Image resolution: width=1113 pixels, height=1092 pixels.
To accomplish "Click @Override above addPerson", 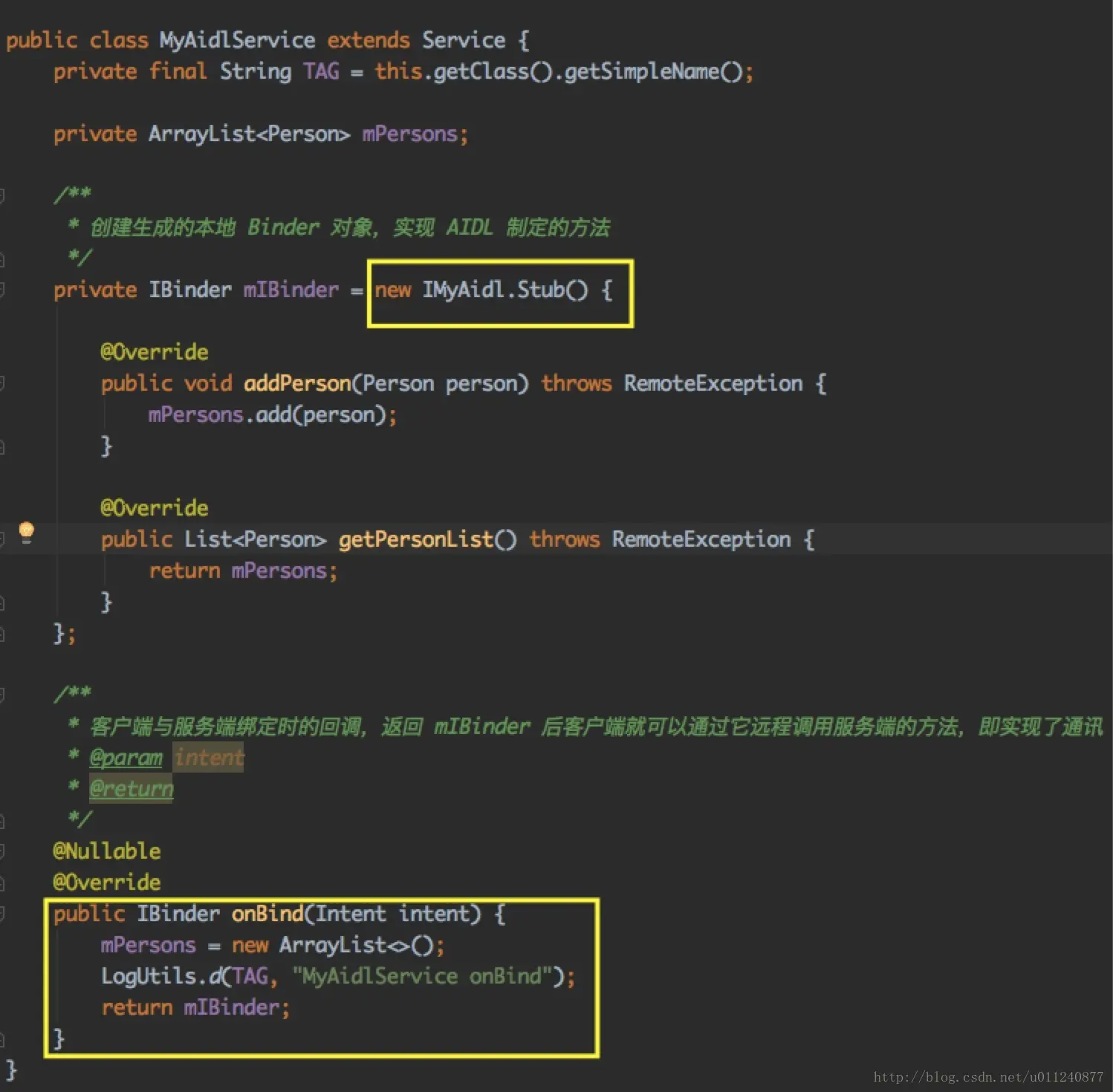I will pos(155,352).
